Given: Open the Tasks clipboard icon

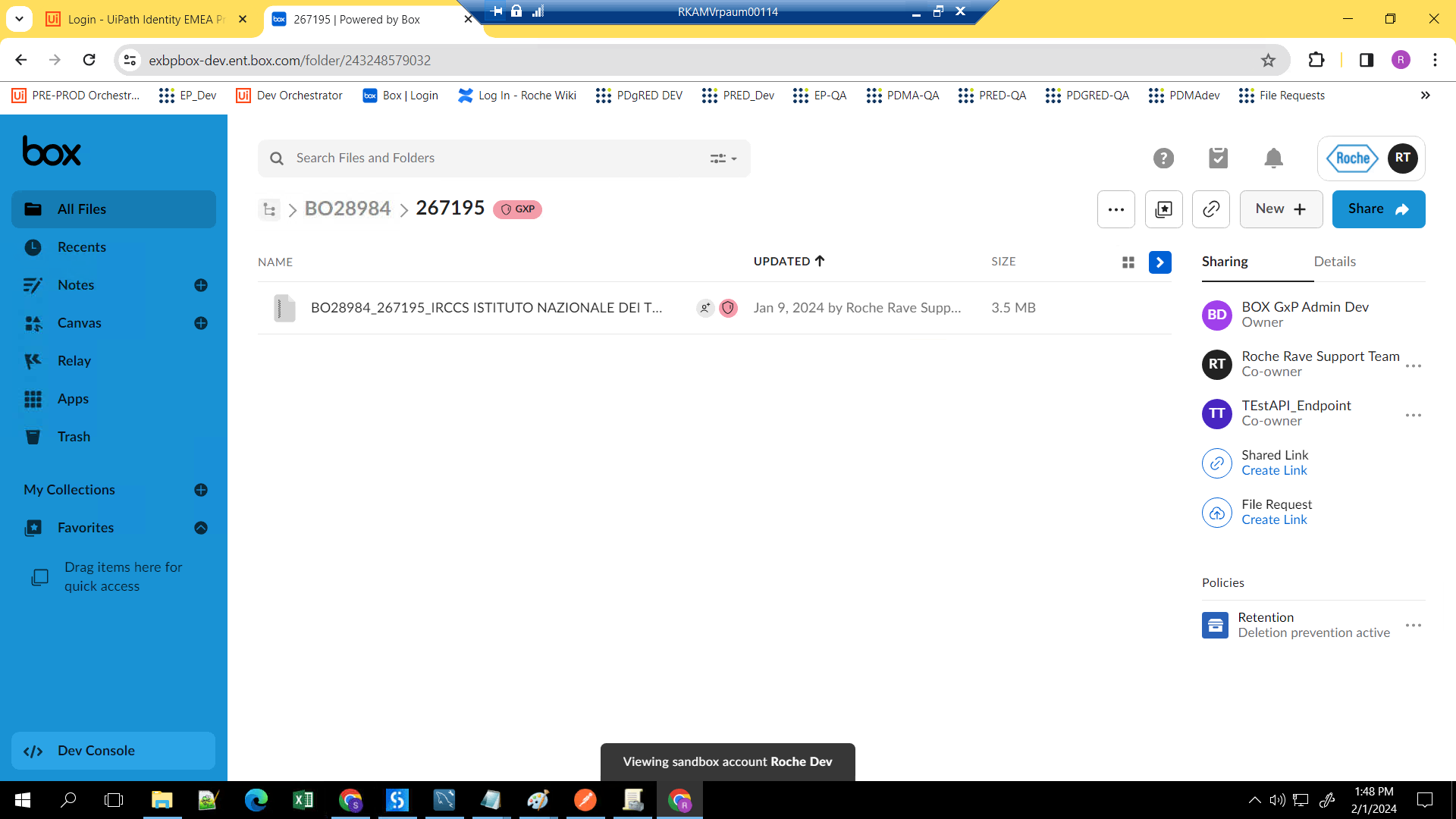Looking at the screenshot, I should [1218, 158].
